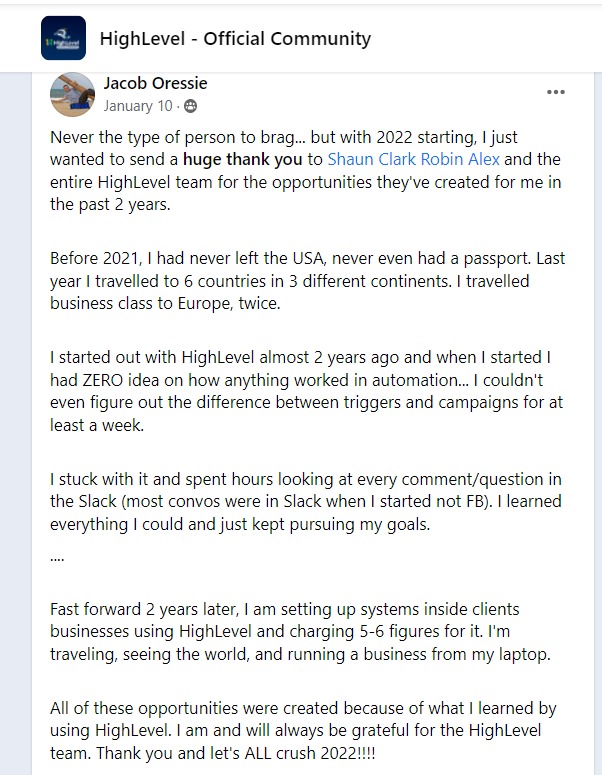Viewport: 602px width, 775px height.
Task: Click the HighLevel community logo icon
Action: [63, 38]
